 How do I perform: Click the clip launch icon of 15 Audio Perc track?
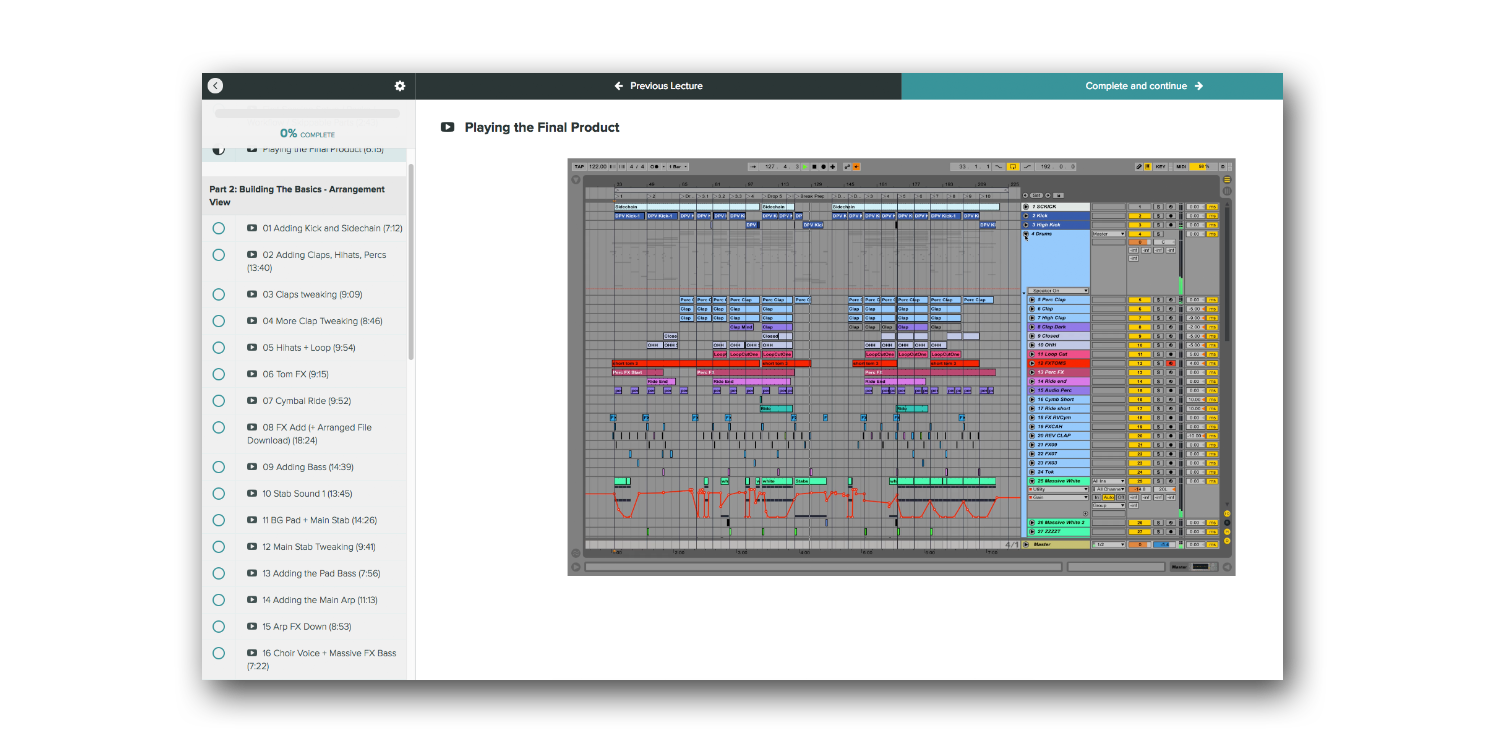1032,390
